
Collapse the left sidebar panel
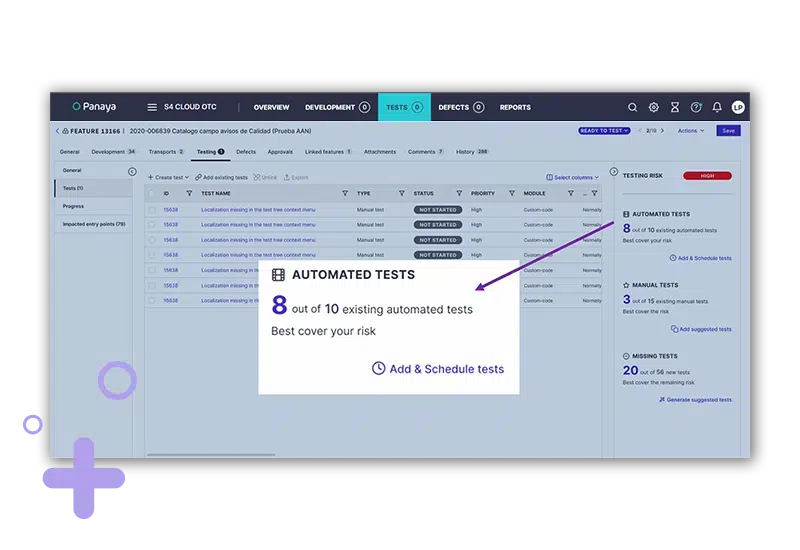pyautogui.click(x=132, y=171)
